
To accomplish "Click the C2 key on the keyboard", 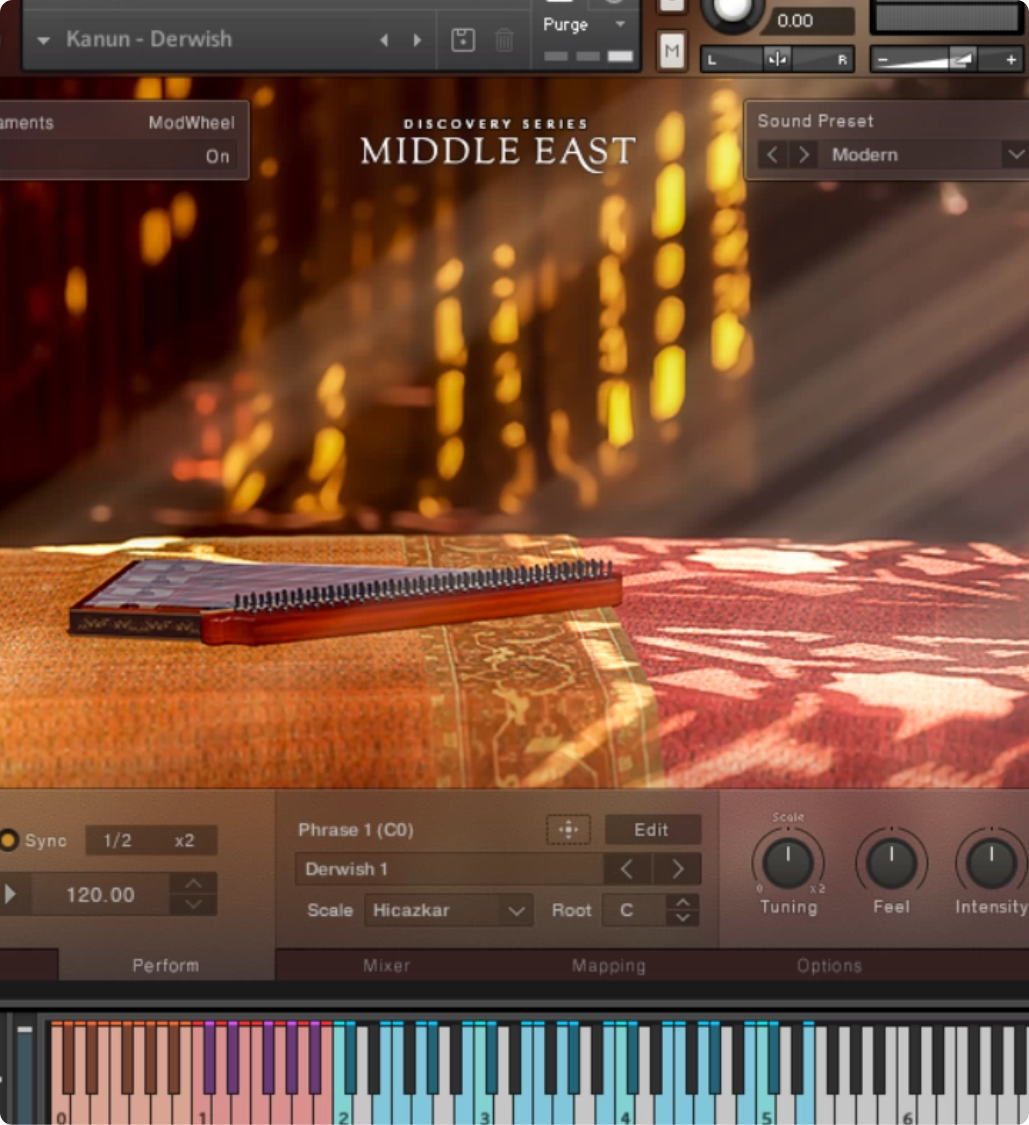I will (343, 1103).
